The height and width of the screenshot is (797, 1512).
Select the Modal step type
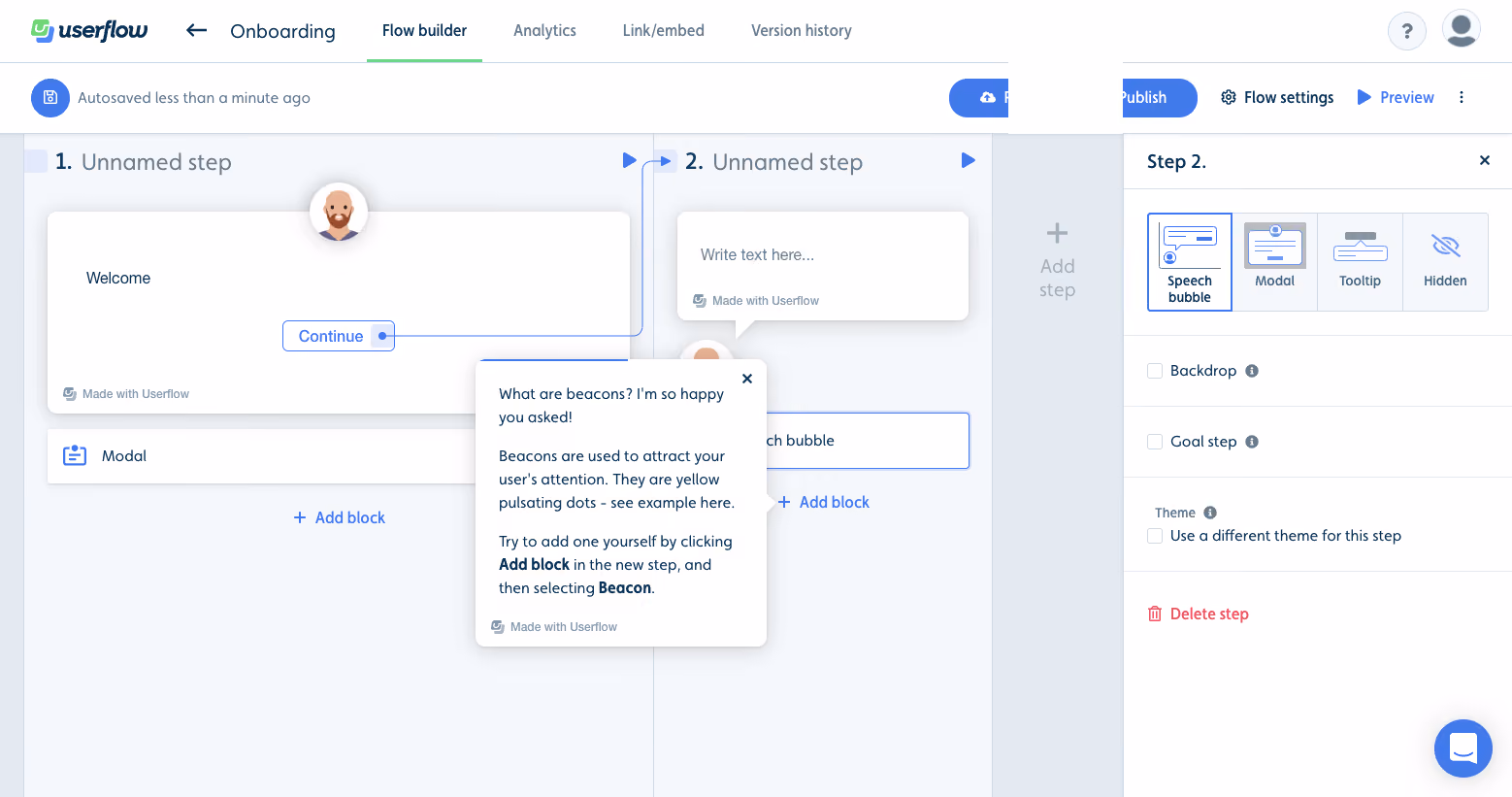1275,262
